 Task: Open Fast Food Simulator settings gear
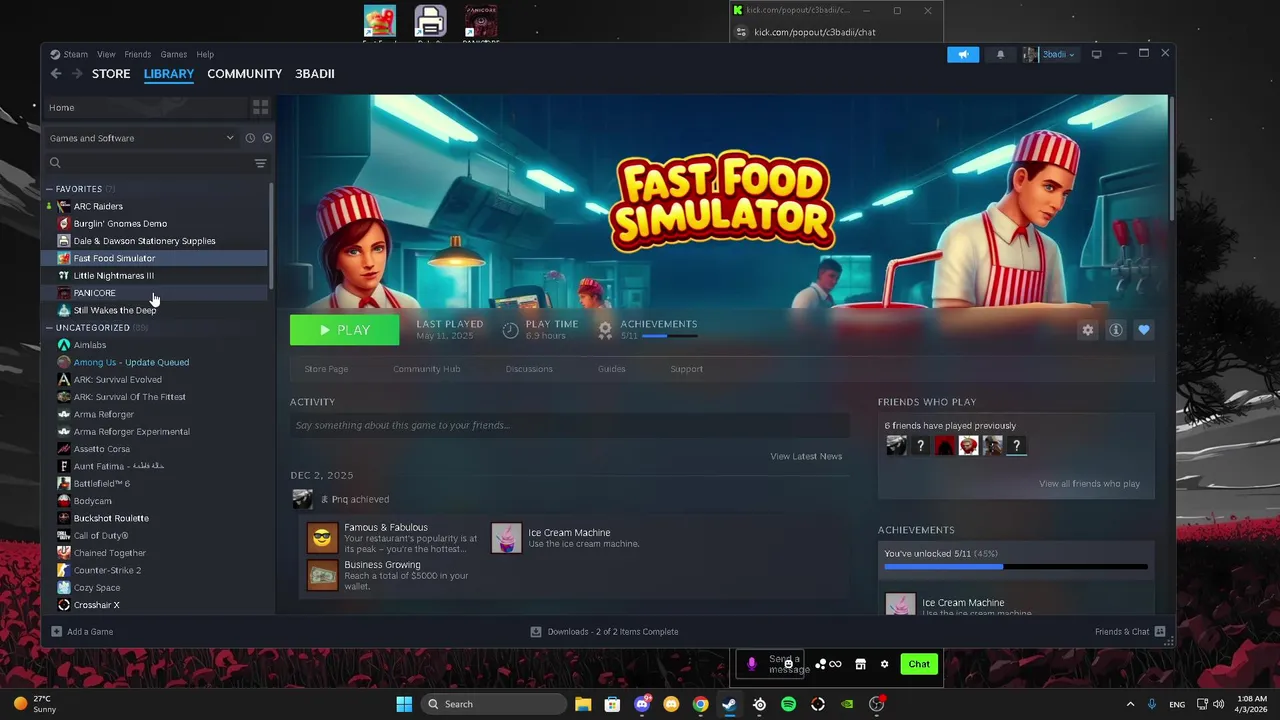[x=1088, y=330]
